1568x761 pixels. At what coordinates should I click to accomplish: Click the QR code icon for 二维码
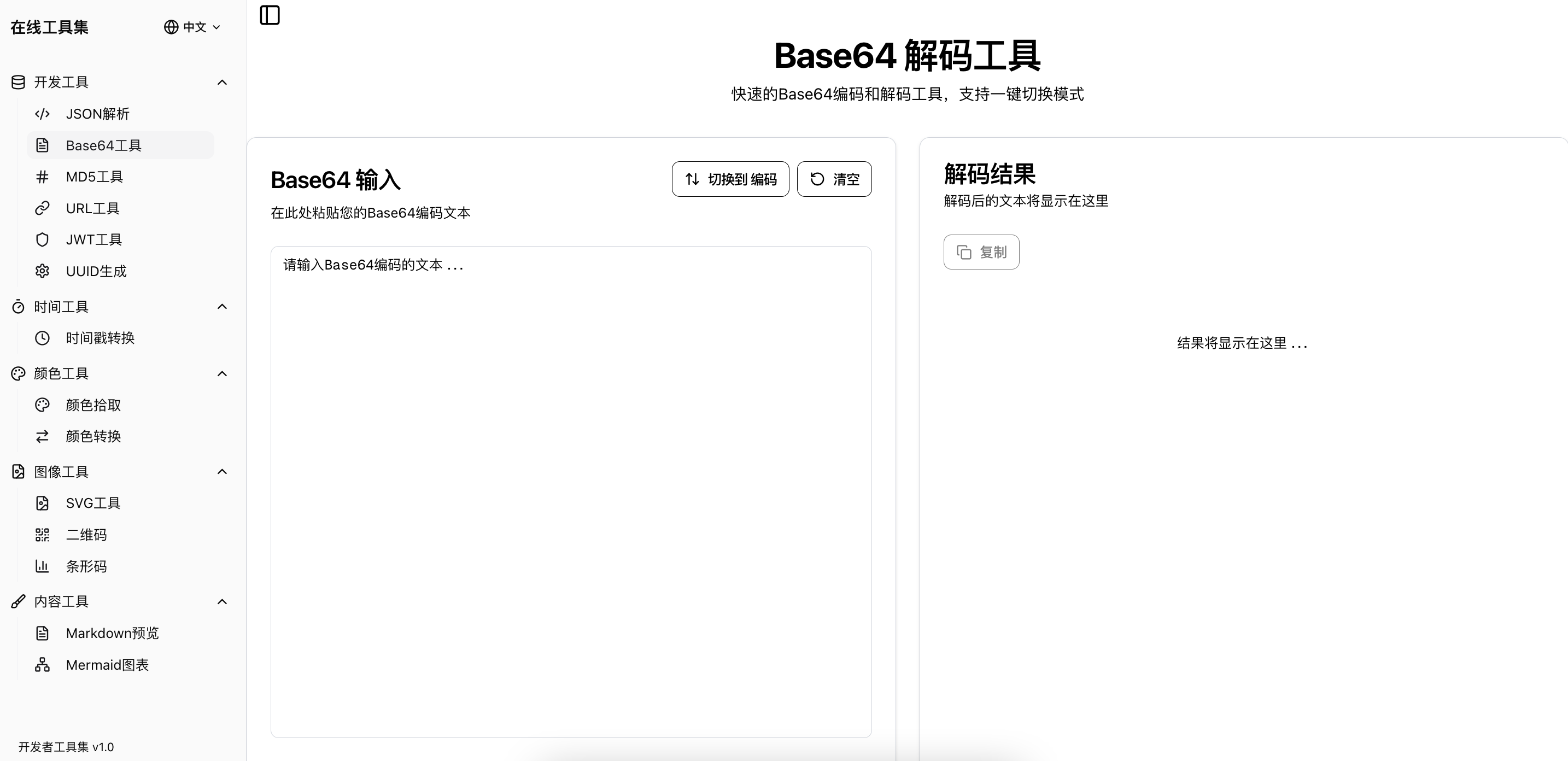coord(42,535)
